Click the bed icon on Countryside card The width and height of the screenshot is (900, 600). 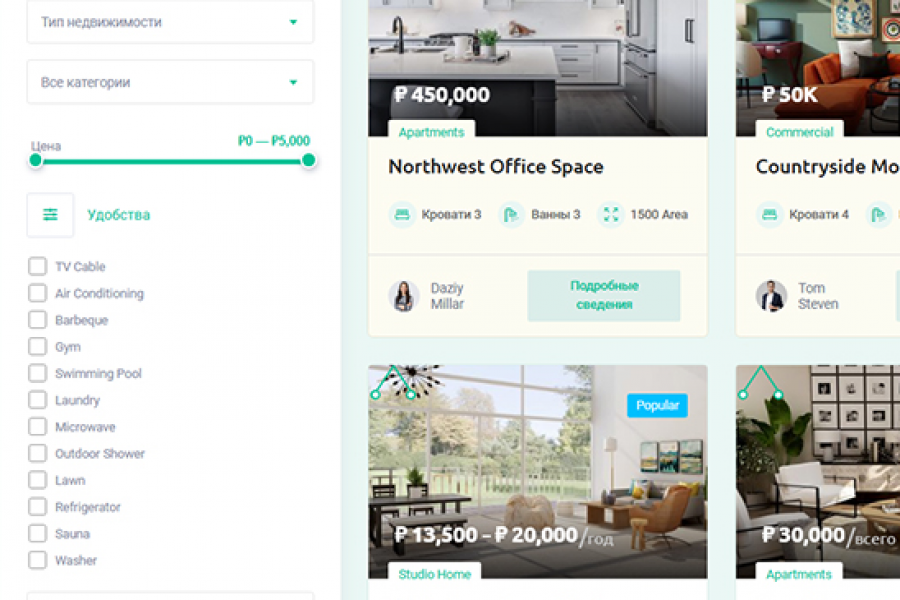[x=769, y=215]
